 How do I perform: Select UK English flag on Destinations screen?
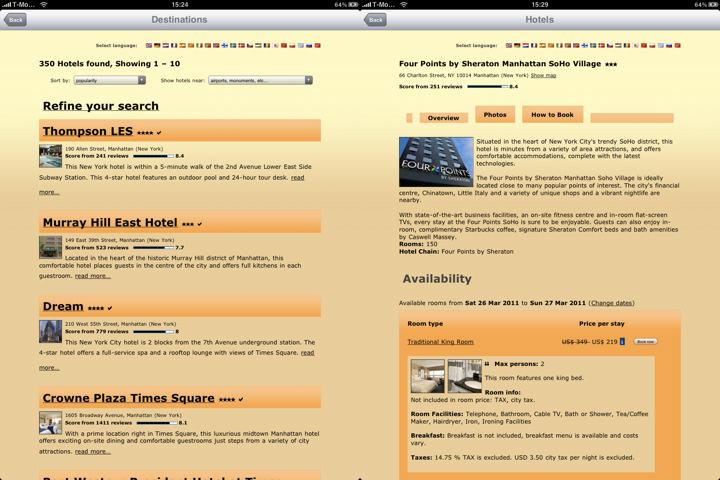click(149, 45)
